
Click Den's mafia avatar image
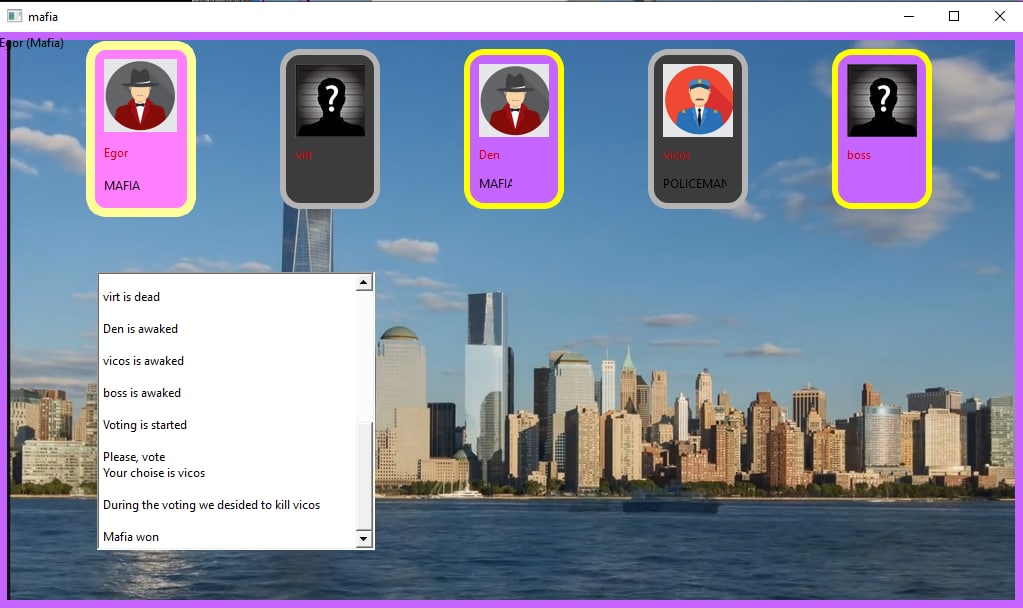tap(514, 100)
